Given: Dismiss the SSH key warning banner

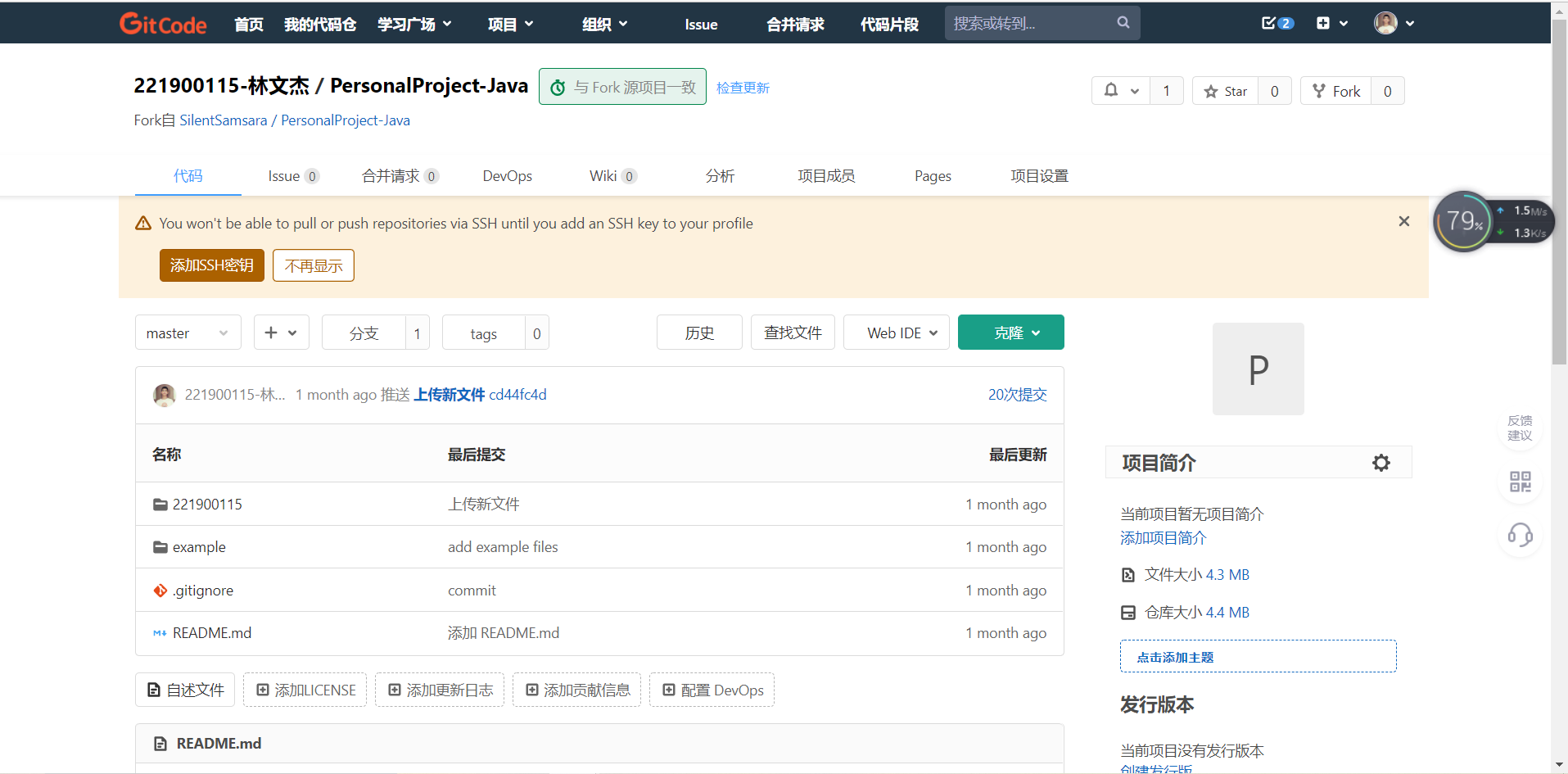Looking at the screenshot, I should pyautogui.click(x=1403, y=221).
